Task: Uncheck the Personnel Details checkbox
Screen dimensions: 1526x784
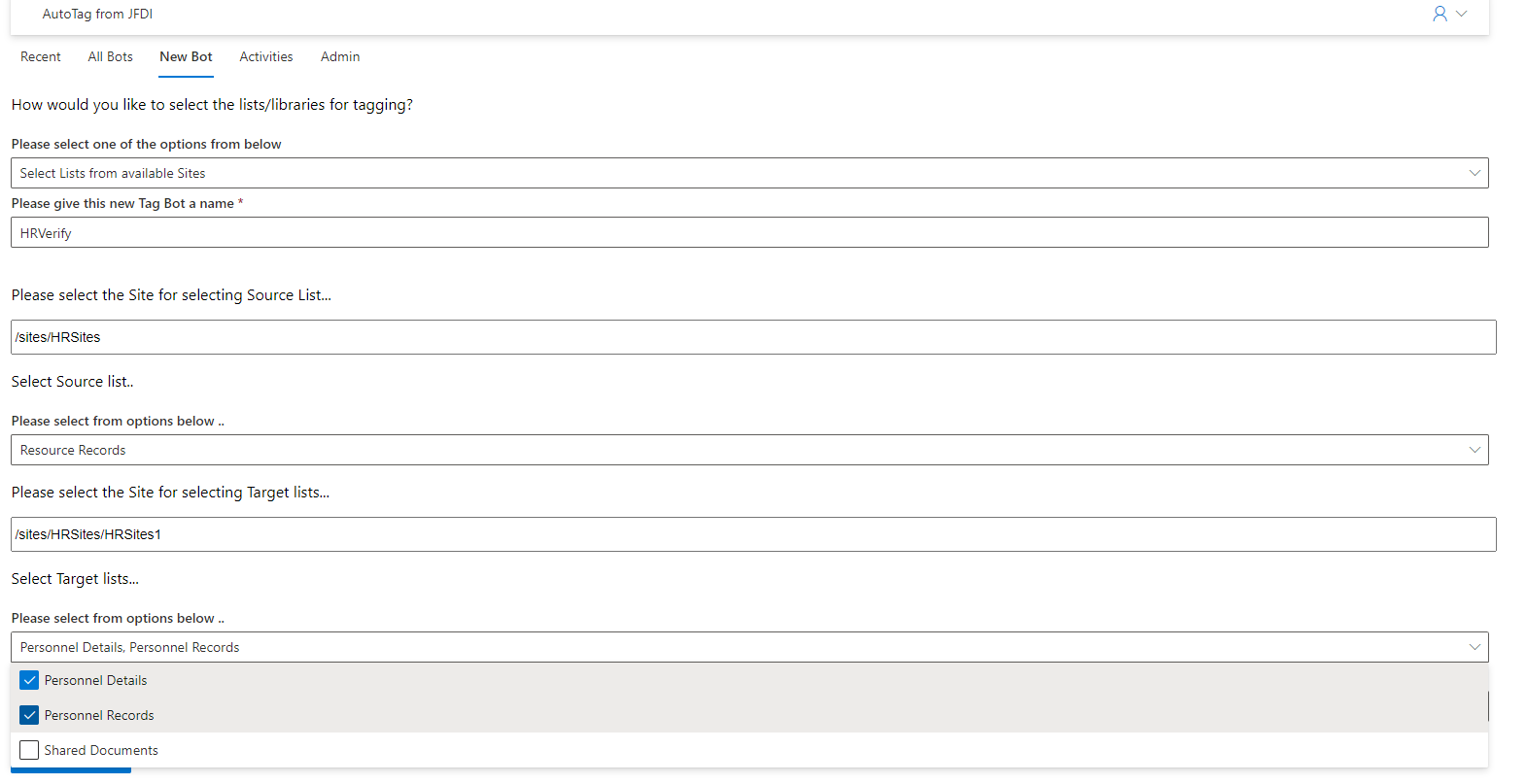Action: click(29, 680)
